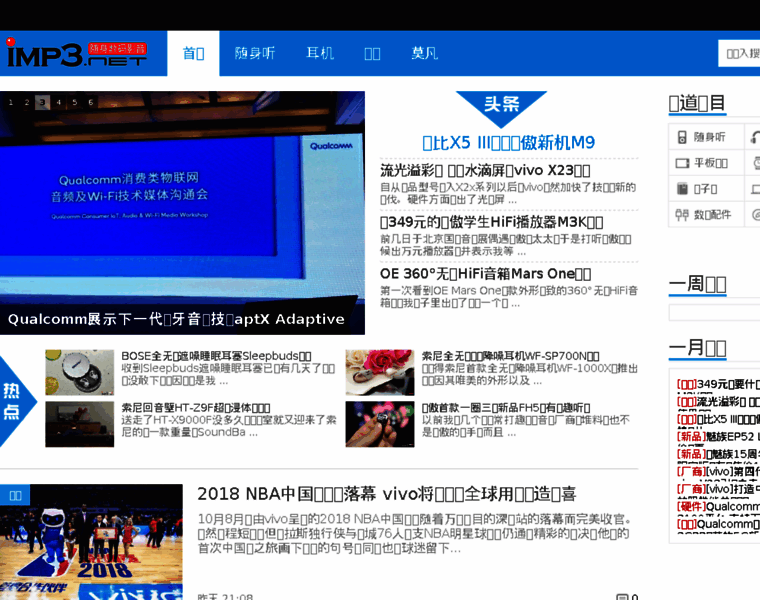Image resolution: width=760 pixels, height=600 pixels.
Task: Open BOSE Sleepbuds article title
Action: coord(216,356)
